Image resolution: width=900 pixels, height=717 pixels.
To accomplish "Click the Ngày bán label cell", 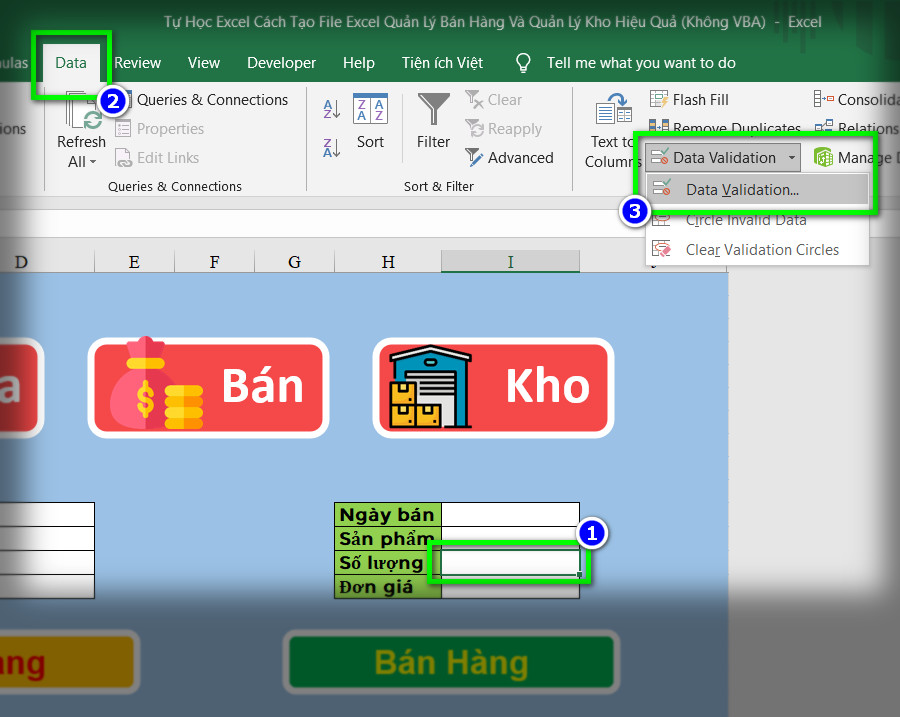I will [x=388, y=515].
